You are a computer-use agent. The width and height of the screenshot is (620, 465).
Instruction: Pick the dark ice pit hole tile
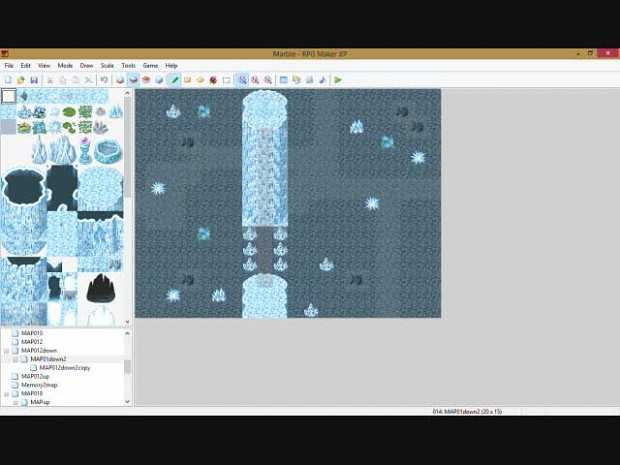coord(24,186)
